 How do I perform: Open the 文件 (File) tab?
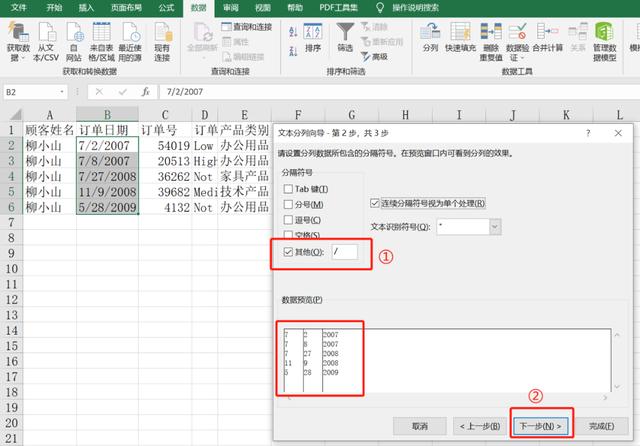pos(18,7)
